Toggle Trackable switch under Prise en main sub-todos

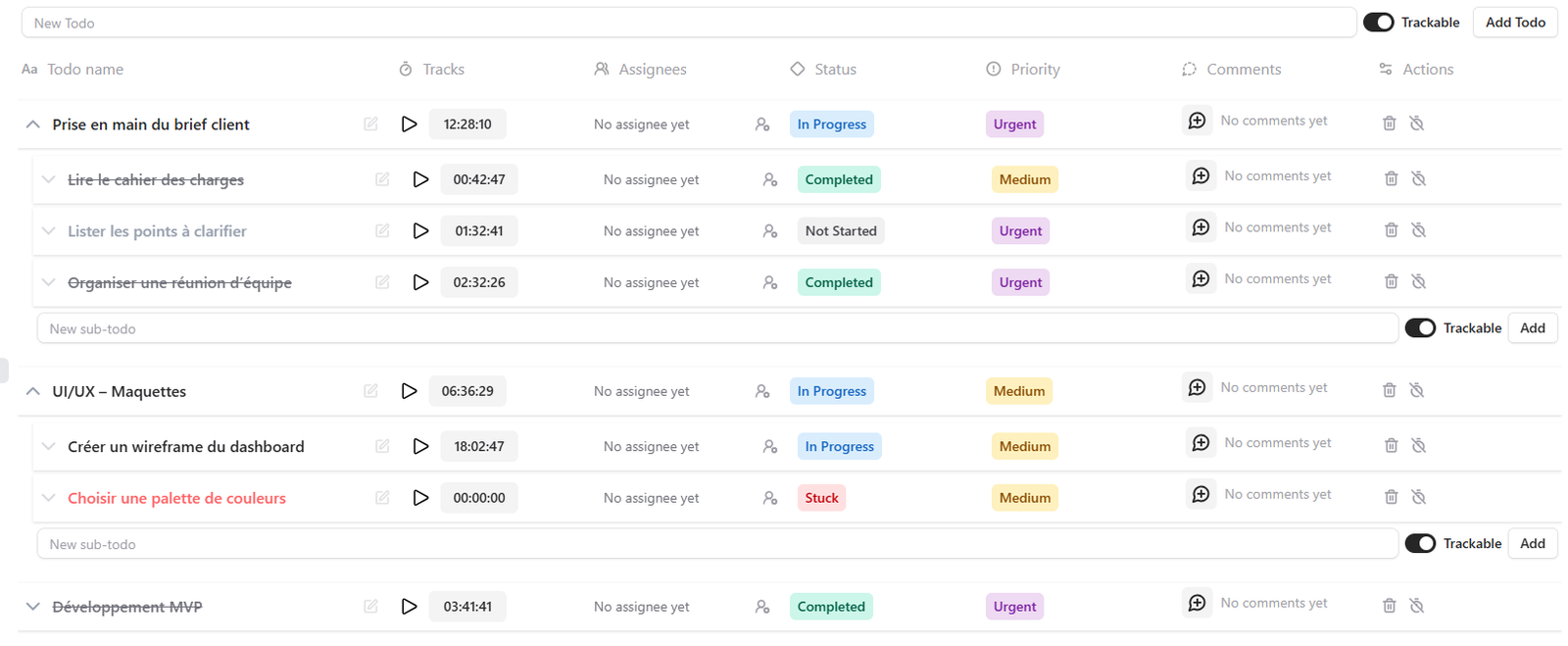tap(1420, 328)
